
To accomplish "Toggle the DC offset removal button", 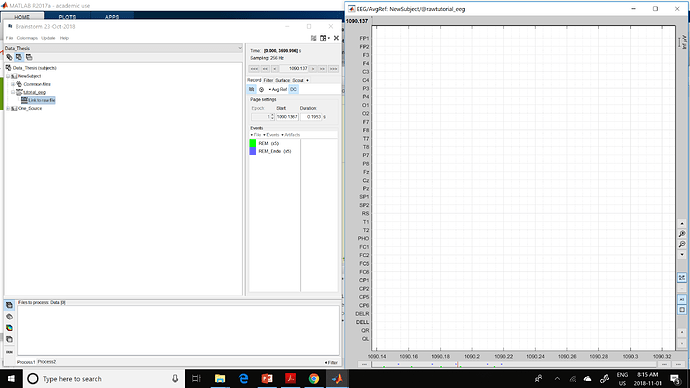I will click(294, 89).
